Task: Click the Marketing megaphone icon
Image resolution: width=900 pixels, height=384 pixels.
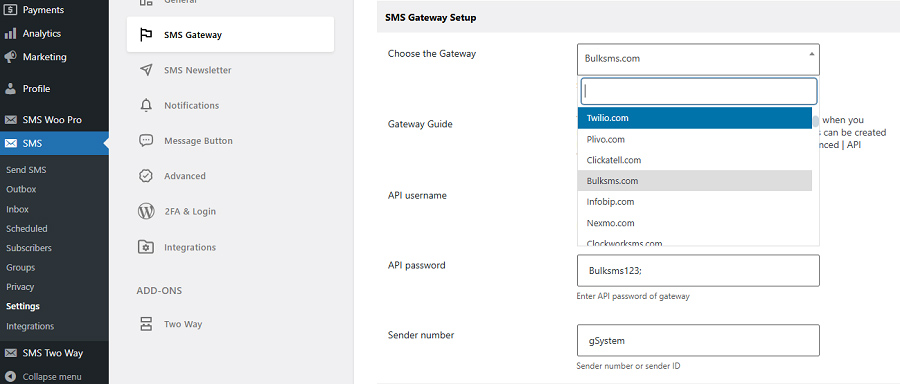Action: click(x=10, y=57)
